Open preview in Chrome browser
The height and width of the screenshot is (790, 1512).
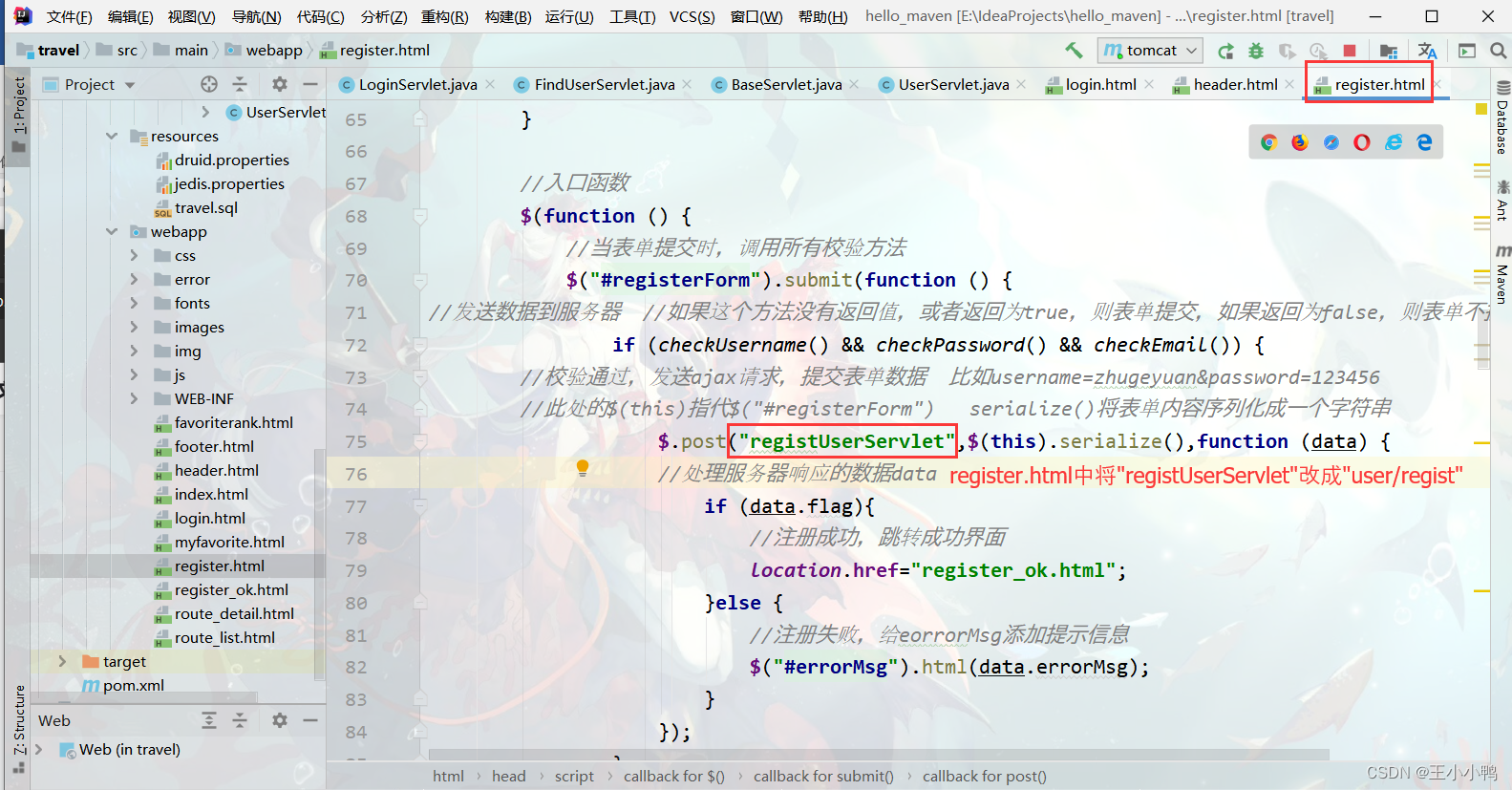[1269, 142]
